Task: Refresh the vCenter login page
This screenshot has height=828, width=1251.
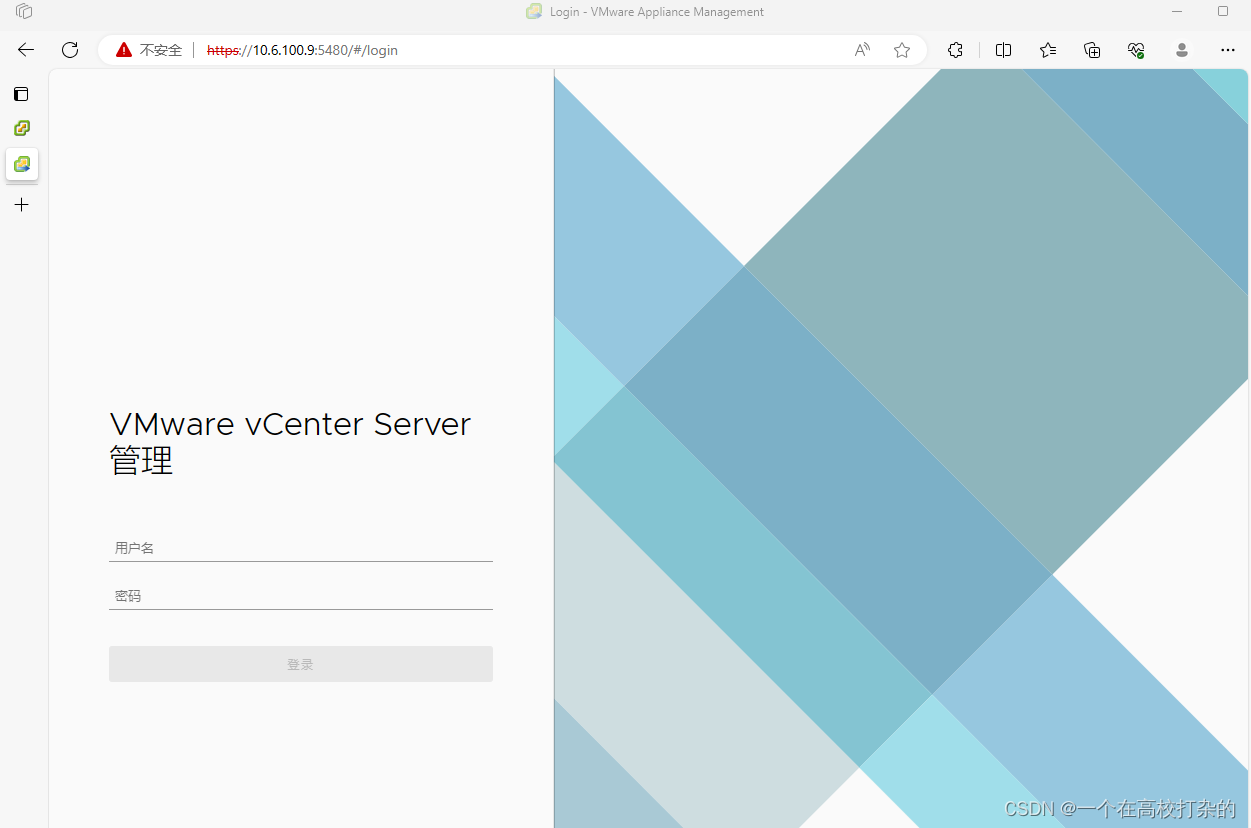Action: (70, 50)
